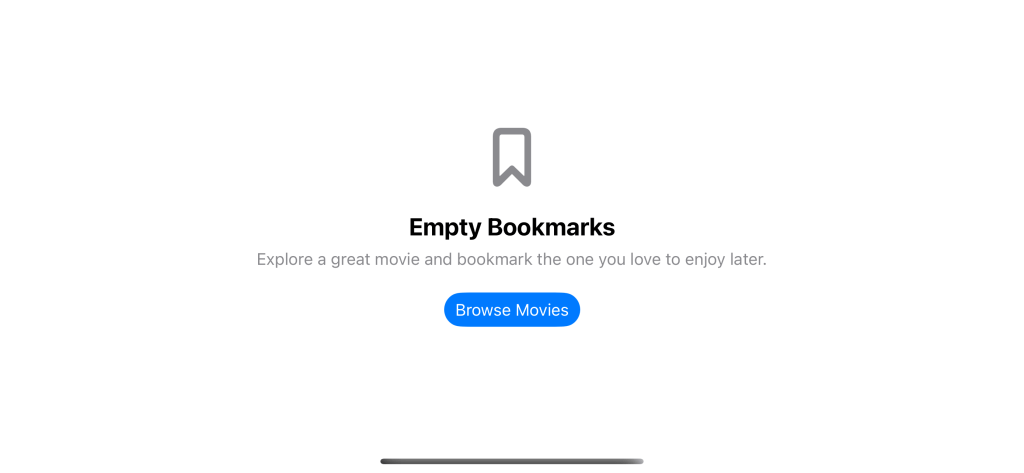Click the top of the bookmark glyph
This screenshot has height=473, width=1024.
pyautogui.click(x=512, y=131)
